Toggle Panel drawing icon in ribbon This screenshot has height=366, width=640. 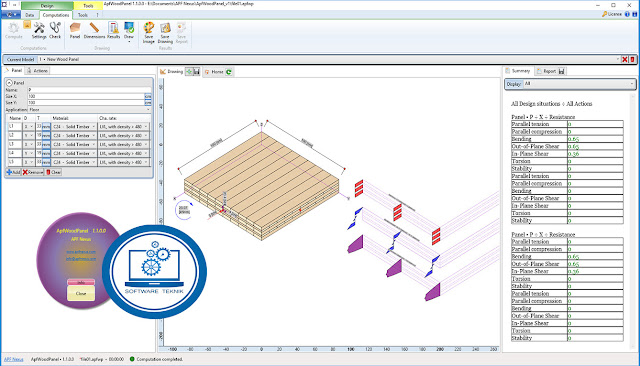tap(75, 28)
